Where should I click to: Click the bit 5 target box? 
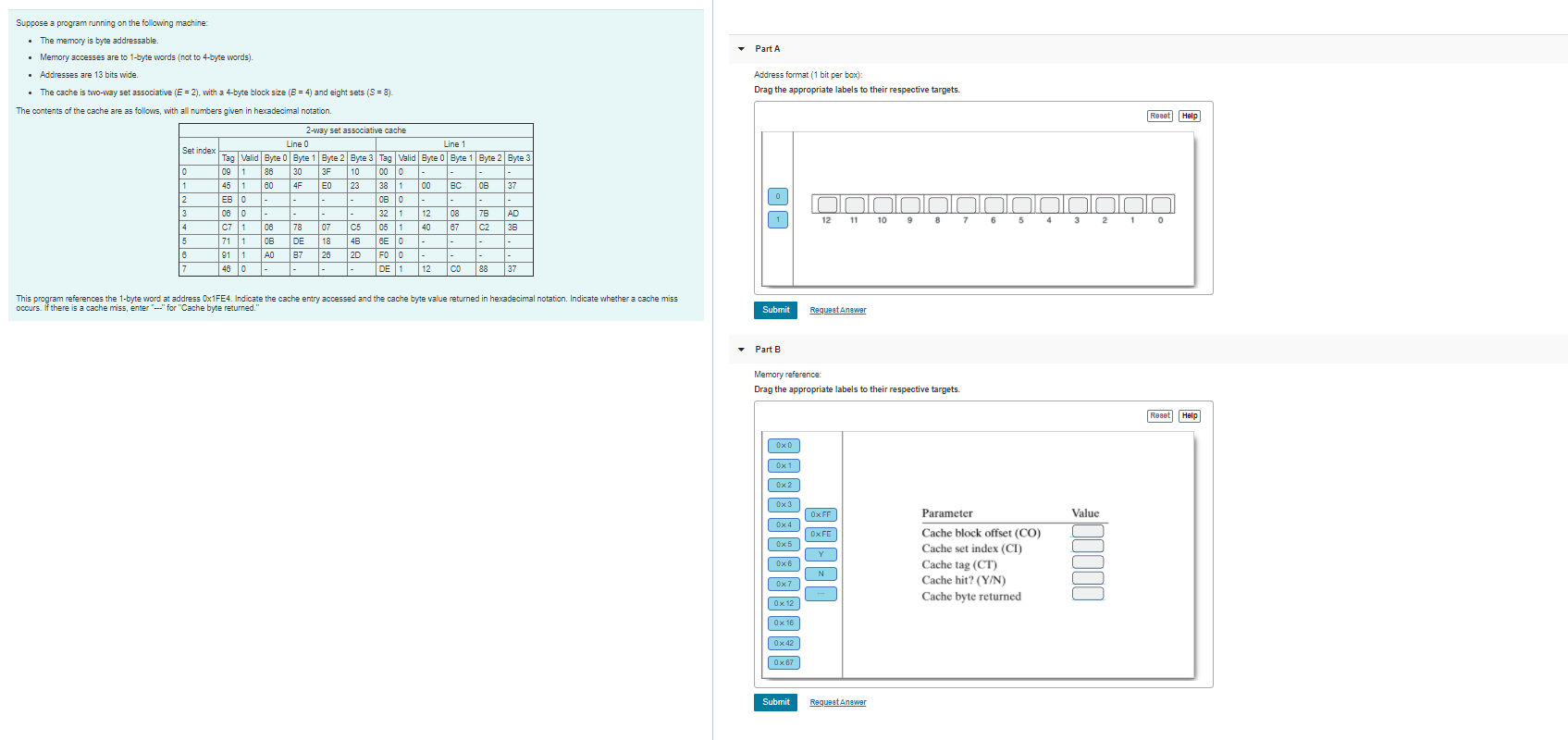(x=1021, y=204)
